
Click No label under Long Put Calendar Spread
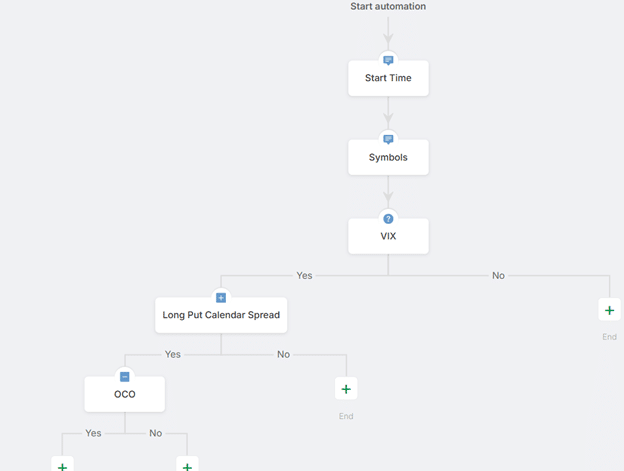283,354
